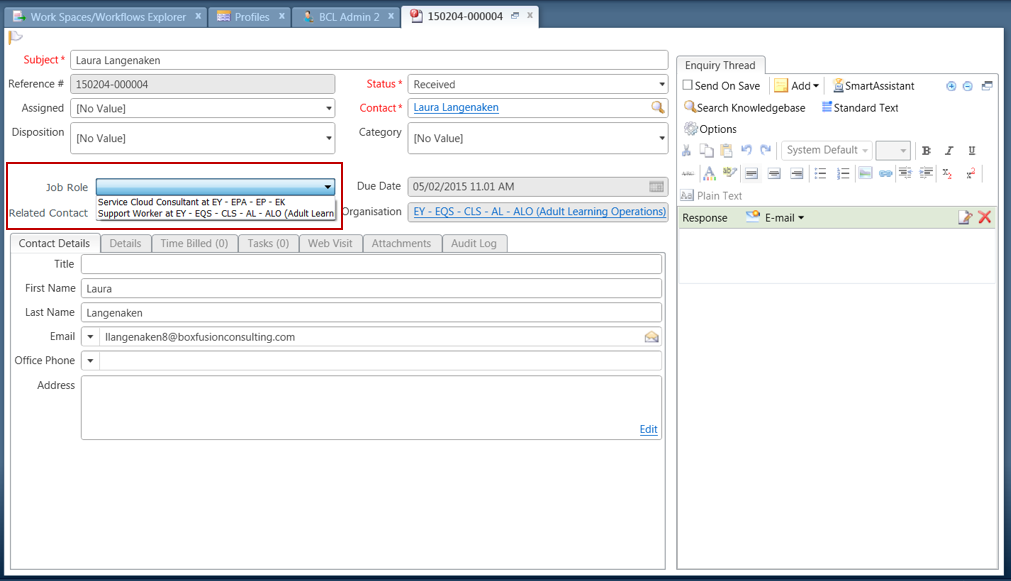Align text left
Viewport: 1011px width, 581px height.
751,173
